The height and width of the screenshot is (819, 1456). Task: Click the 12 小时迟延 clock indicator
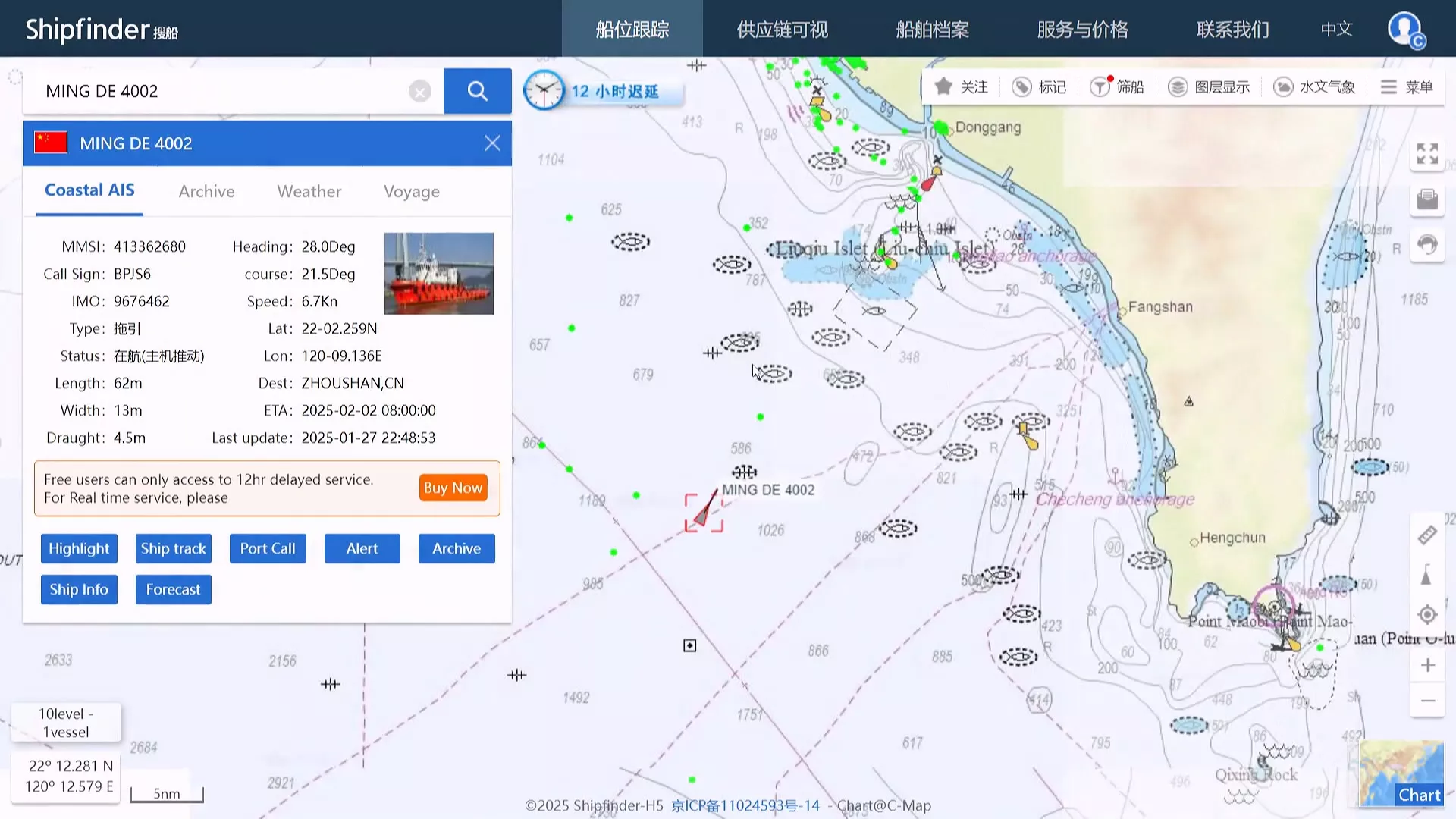click(604, 91)
